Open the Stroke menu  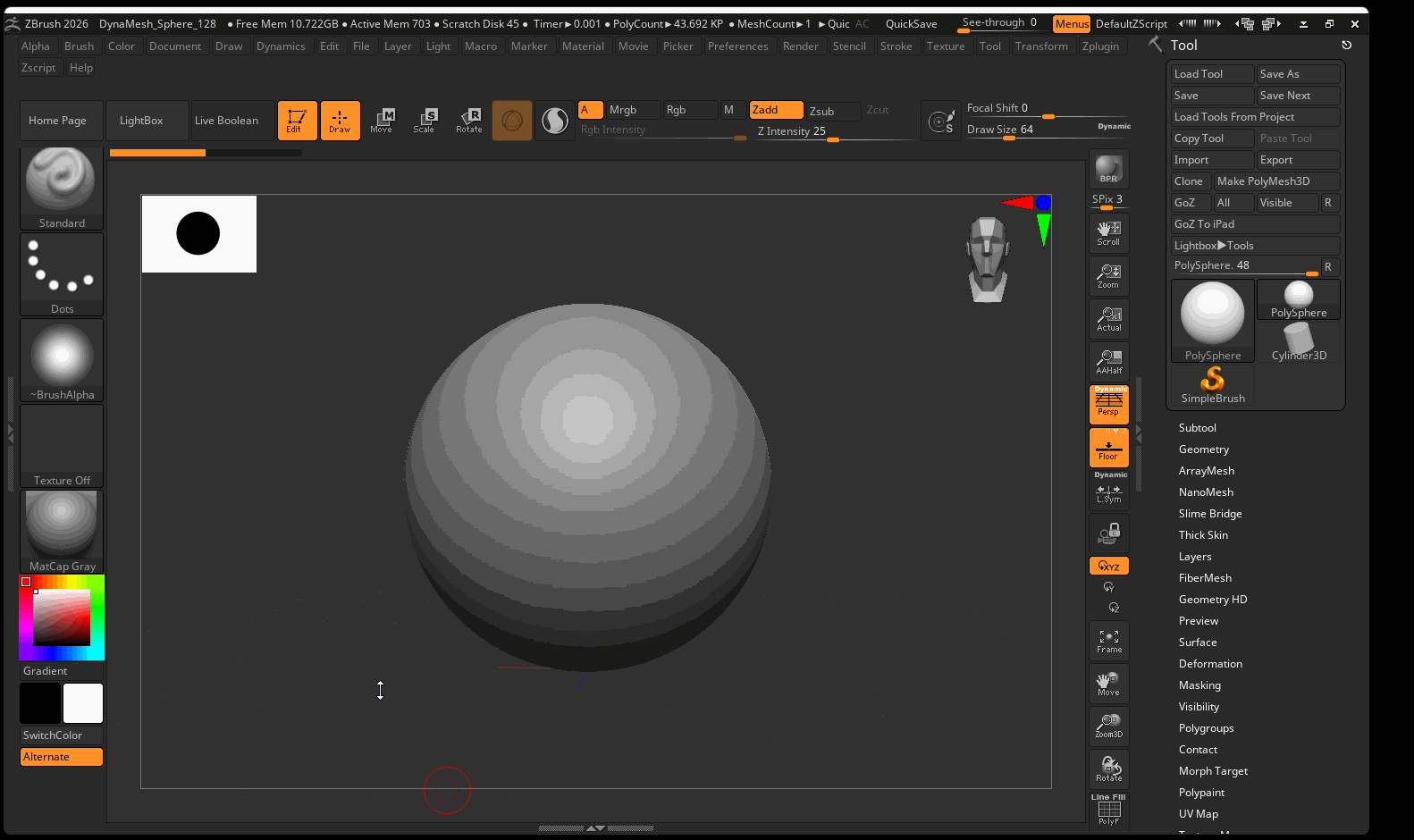[x=896, y=46]
